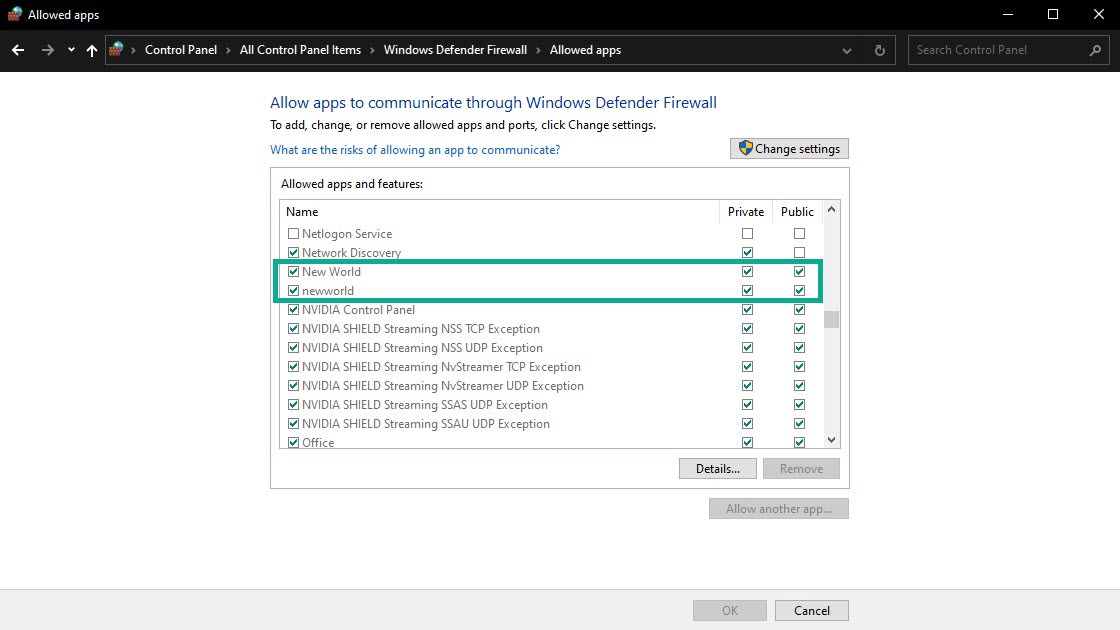Open the address bar history dropdown
The width and height of the screenshot is (1120, 630).
coord(846,49)
